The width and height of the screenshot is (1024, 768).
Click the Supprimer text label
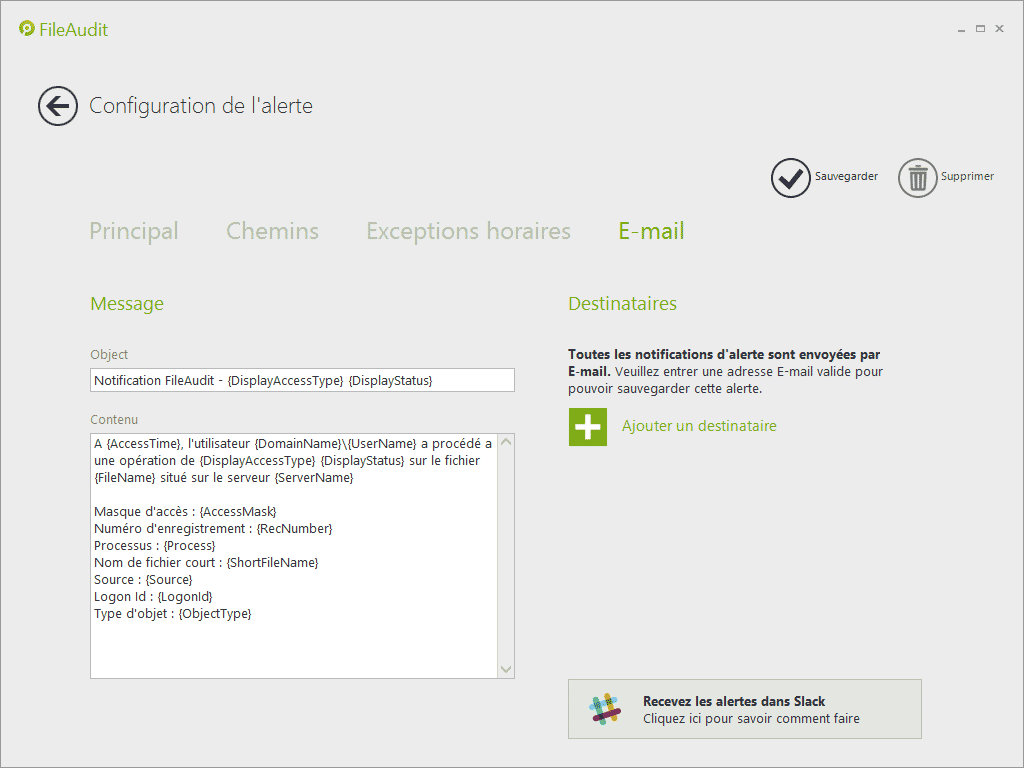click(967, 177)
